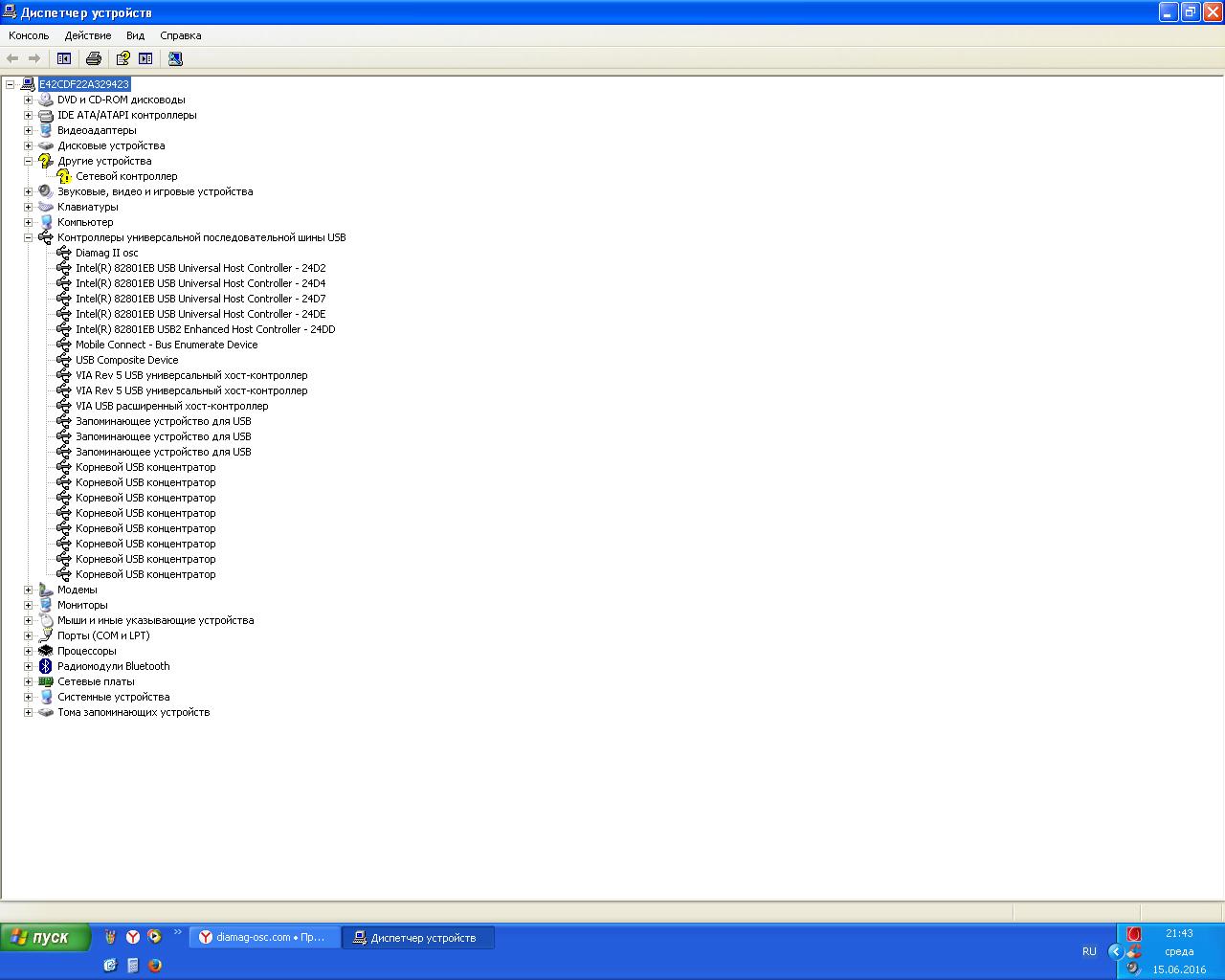
Task: Click the USB icon next to Diamag II osc
Action: 64,253
